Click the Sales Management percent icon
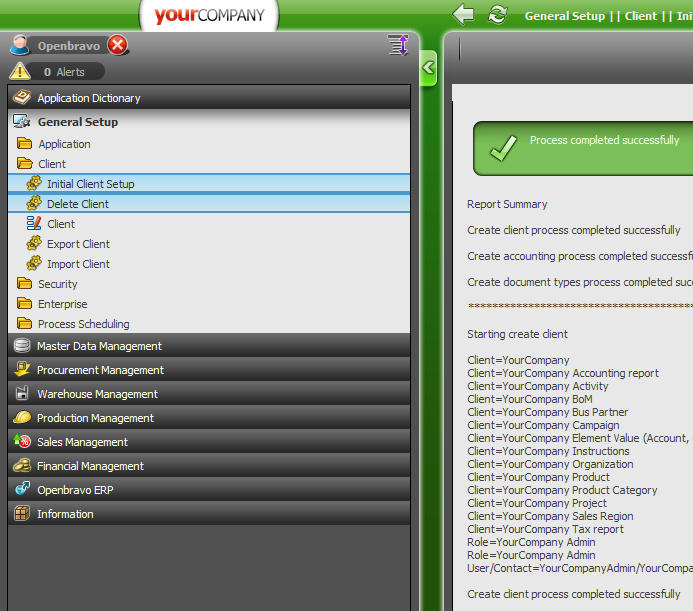 22,441
